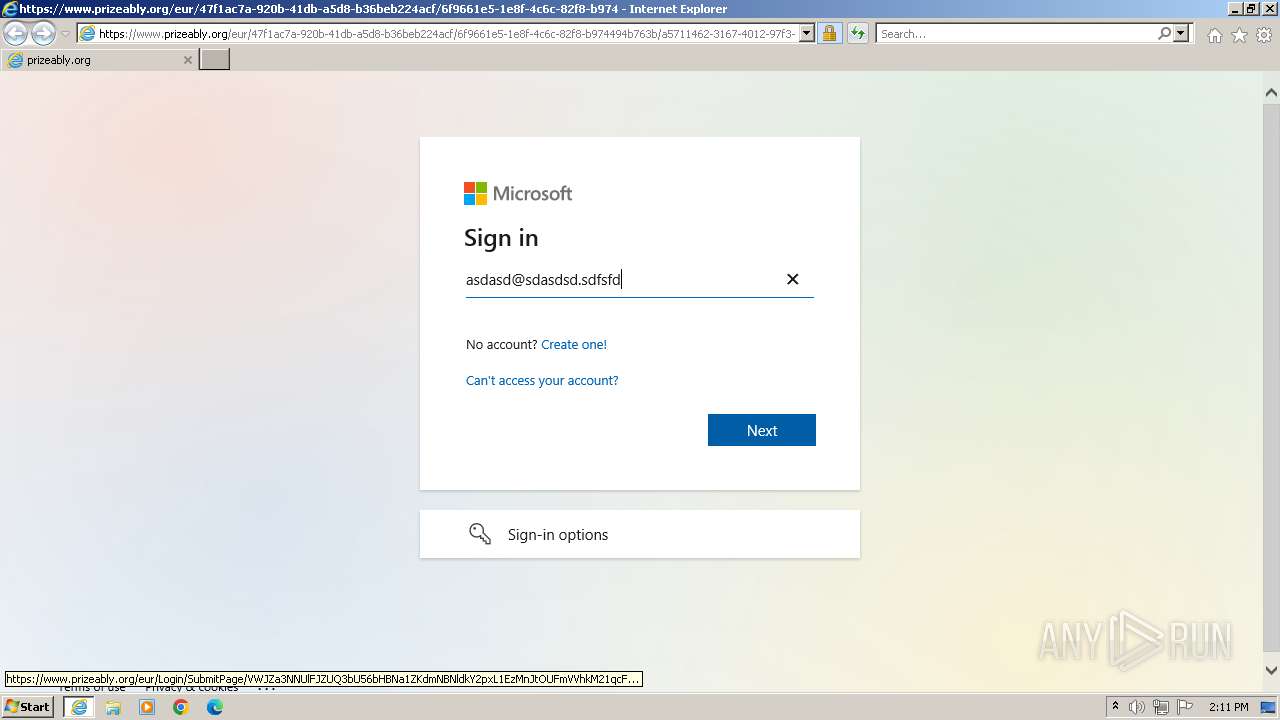Expand the address bar autocomplete dropdown
This screenshot has width=1280, height=720.
pos(807,34)
